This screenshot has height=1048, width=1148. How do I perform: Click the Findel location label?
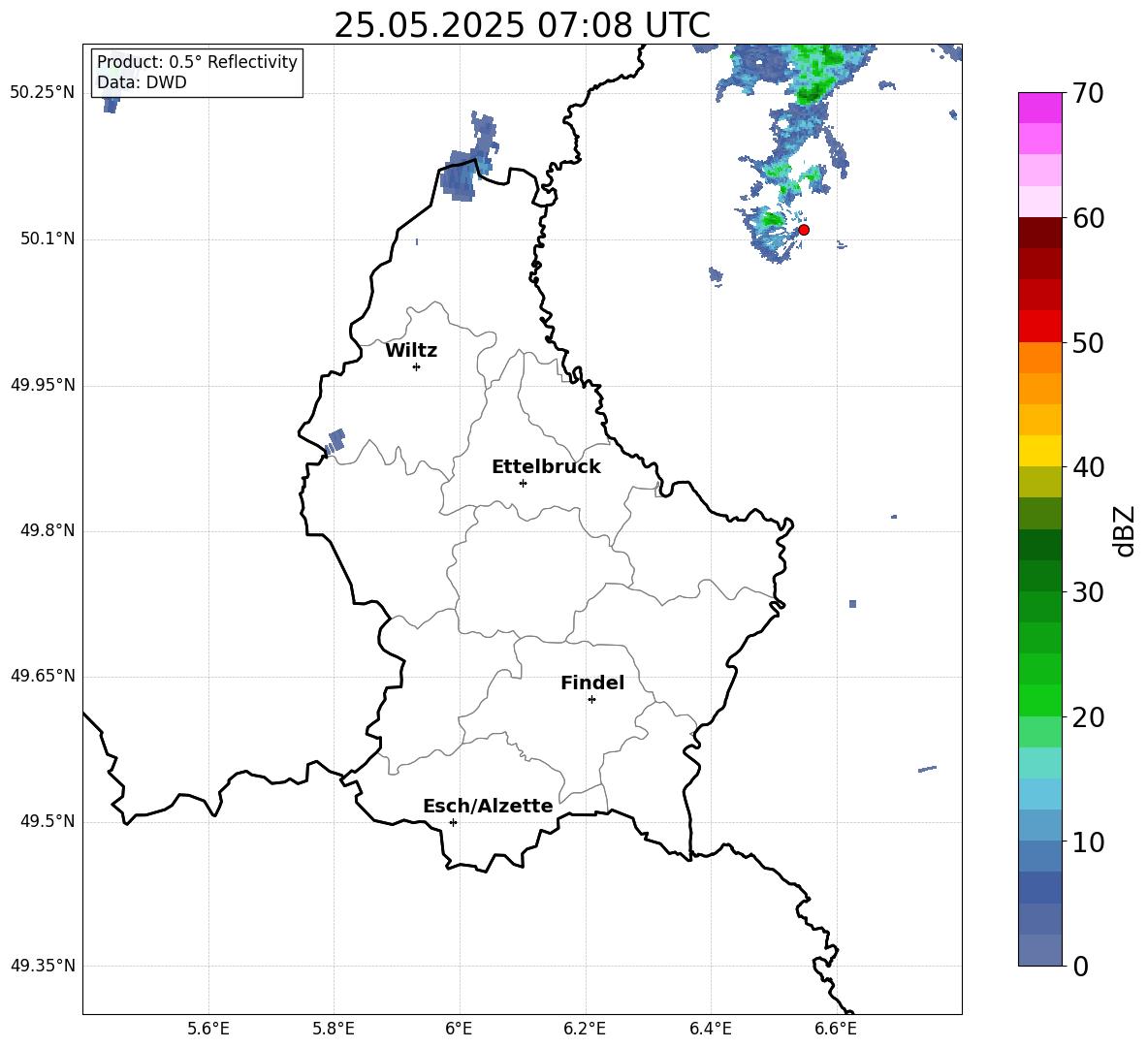[x=592, y=683]
